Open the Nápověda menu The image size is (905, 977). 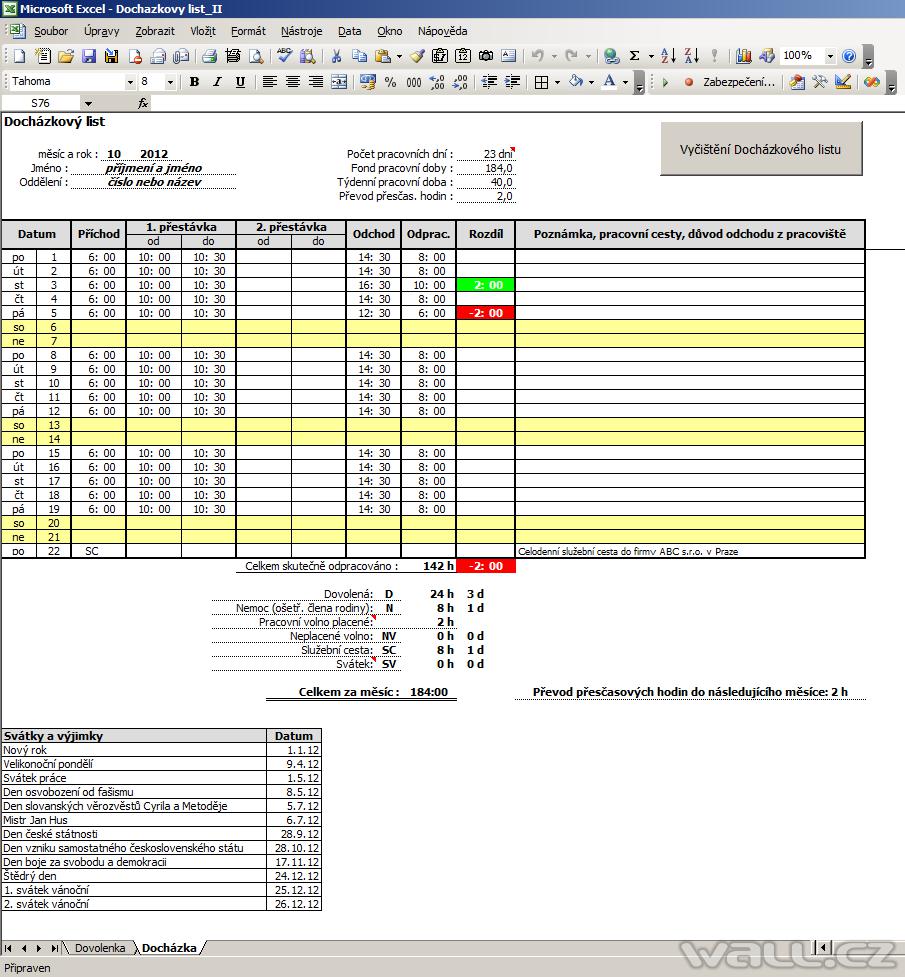(x=443, y=31)
